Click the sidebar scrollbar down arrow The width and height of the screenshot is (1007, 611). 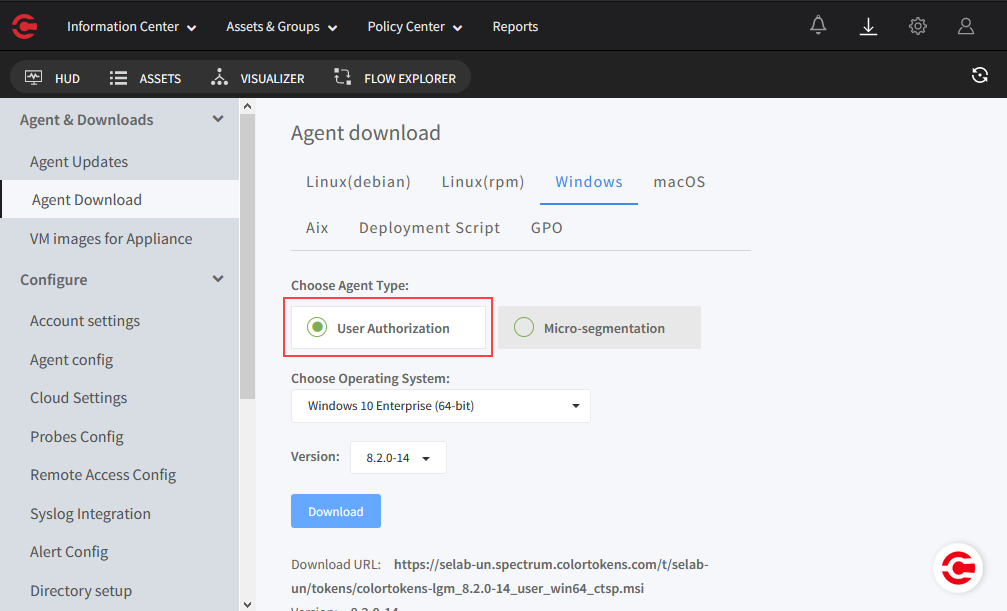[247, 604]
